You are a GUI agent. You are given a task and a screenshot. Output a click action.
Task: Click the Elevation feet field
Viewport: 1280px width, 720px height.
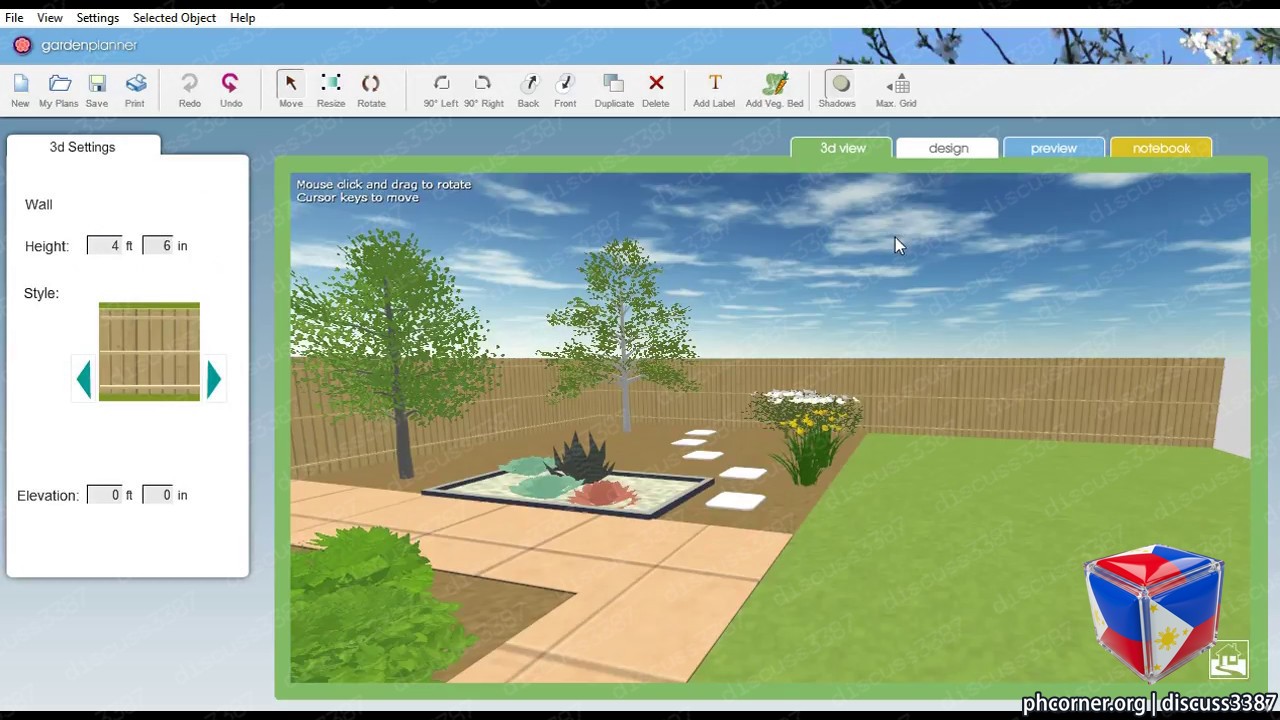click(104, 495)
